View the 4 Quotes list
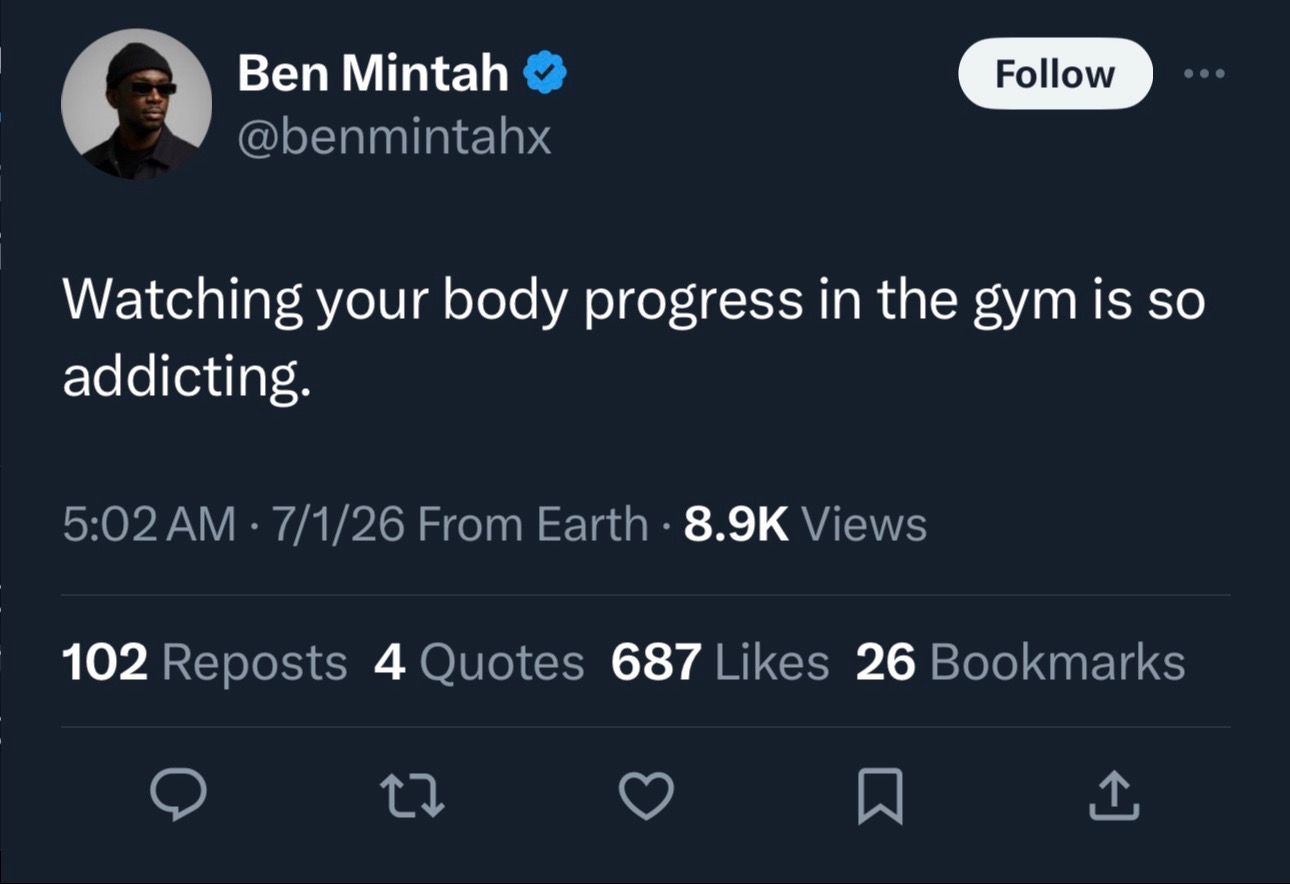The height and width of the screenshot is (884, 1290). [x=479, y=662]
